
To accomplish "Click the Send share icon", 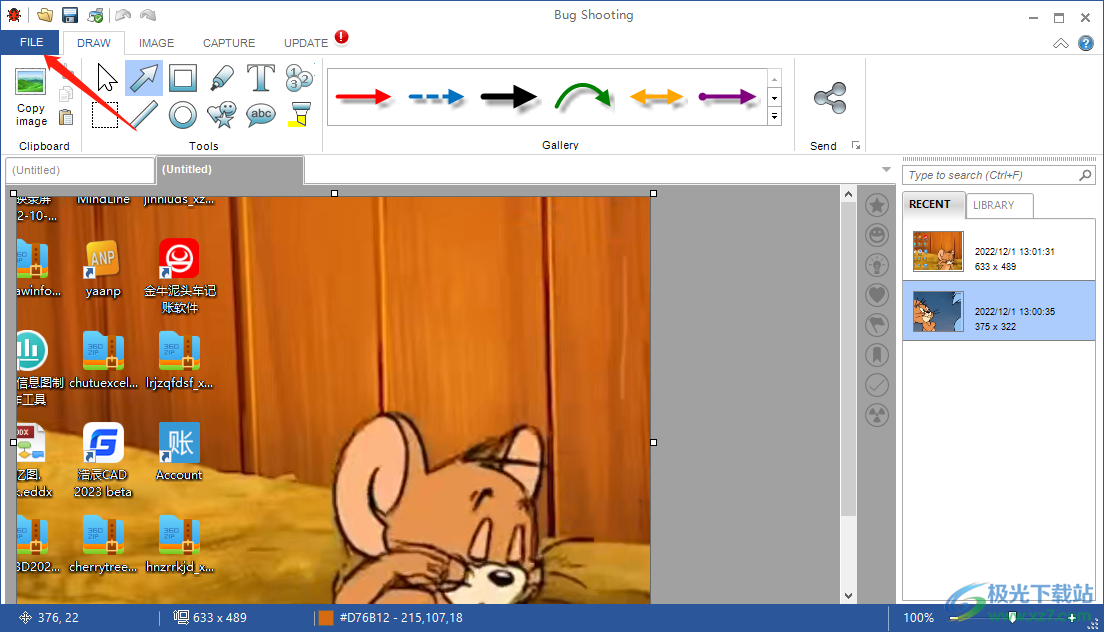I will (829, 98).
